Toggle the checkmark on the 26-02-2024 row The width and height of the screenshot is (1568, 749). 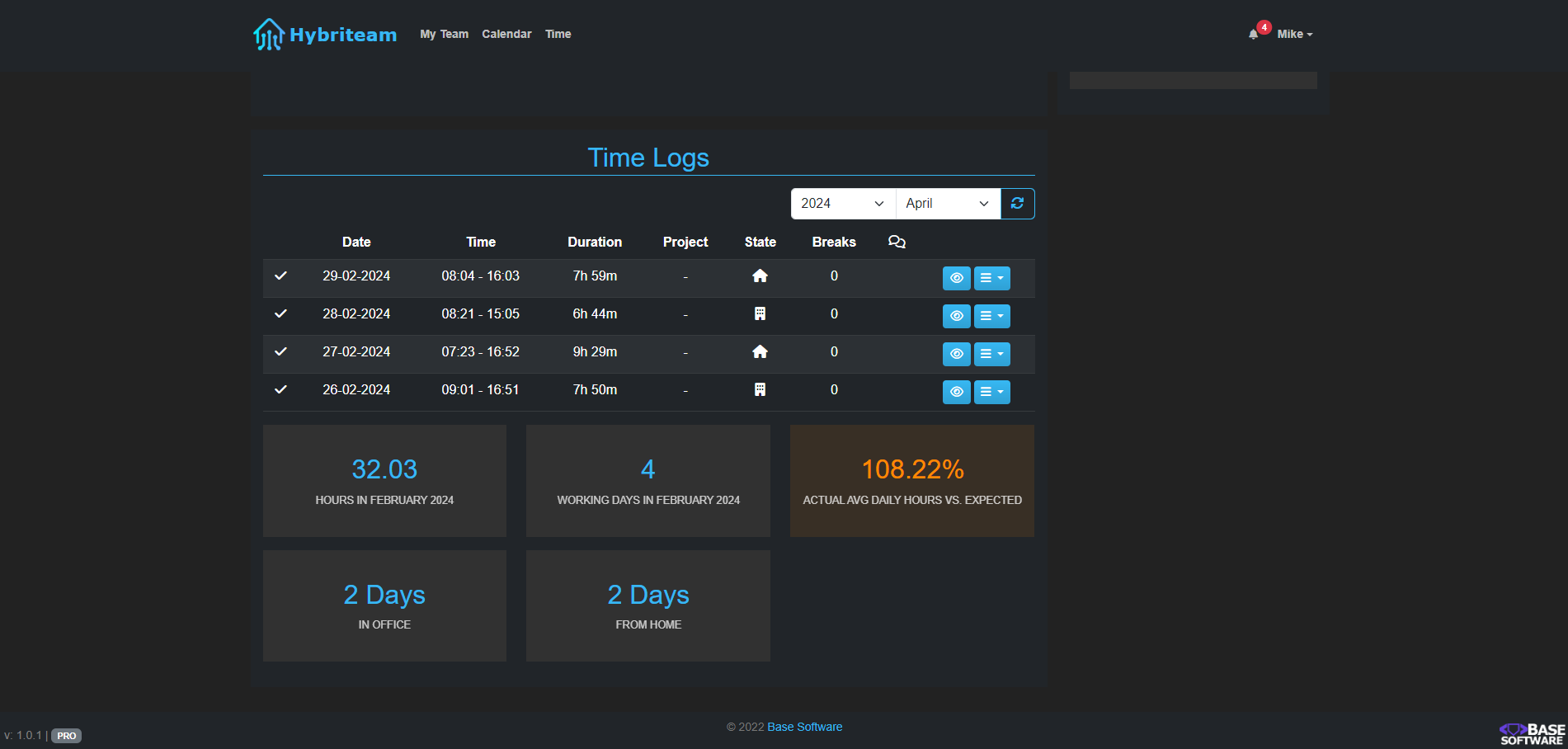click(x=281, y=389)
